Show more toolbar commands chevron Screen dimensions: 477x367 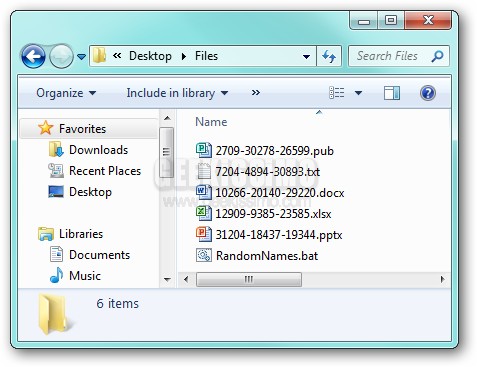click(x=256, y=93)
